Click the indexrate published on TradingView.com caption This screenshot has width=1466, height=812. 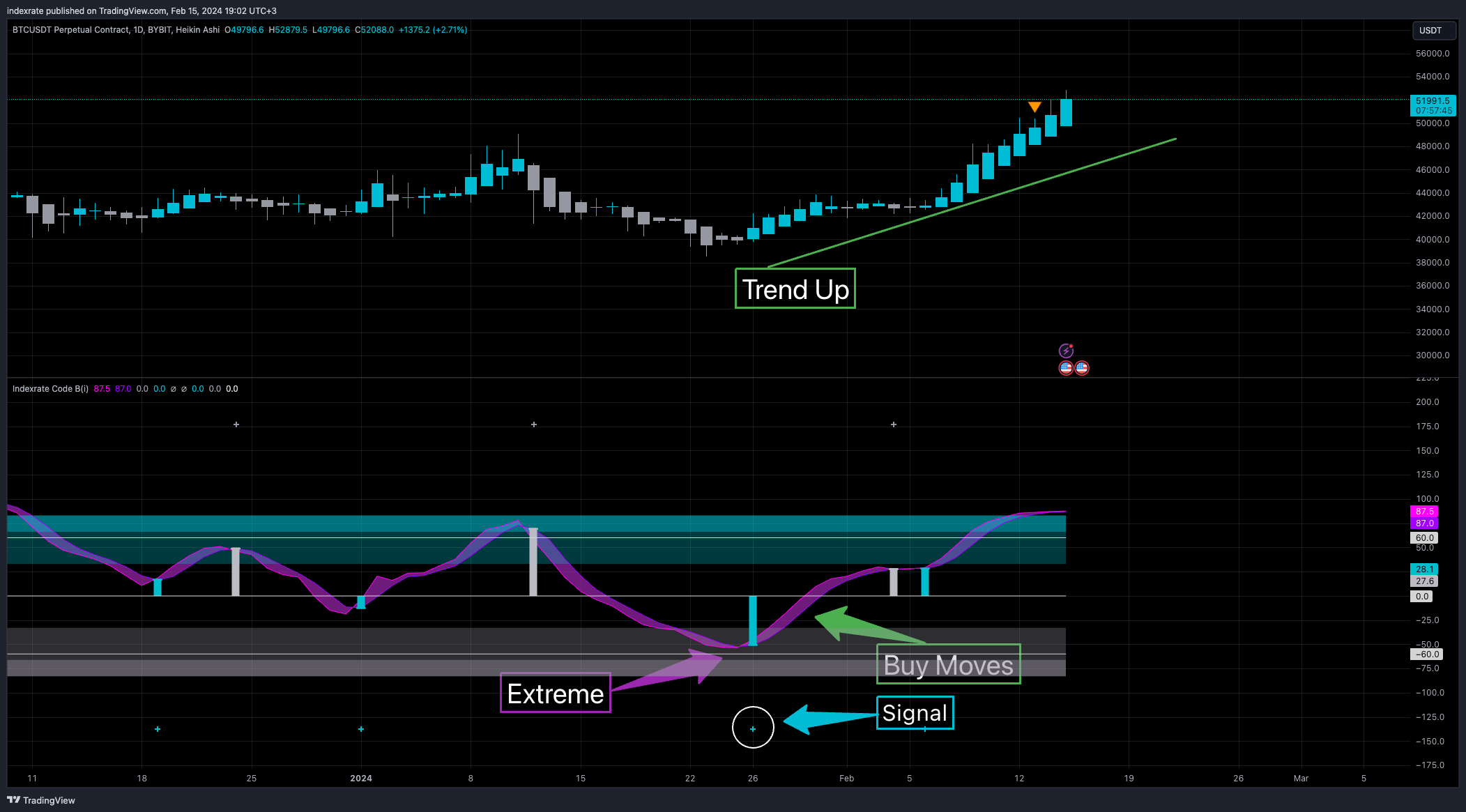[142, 11]
